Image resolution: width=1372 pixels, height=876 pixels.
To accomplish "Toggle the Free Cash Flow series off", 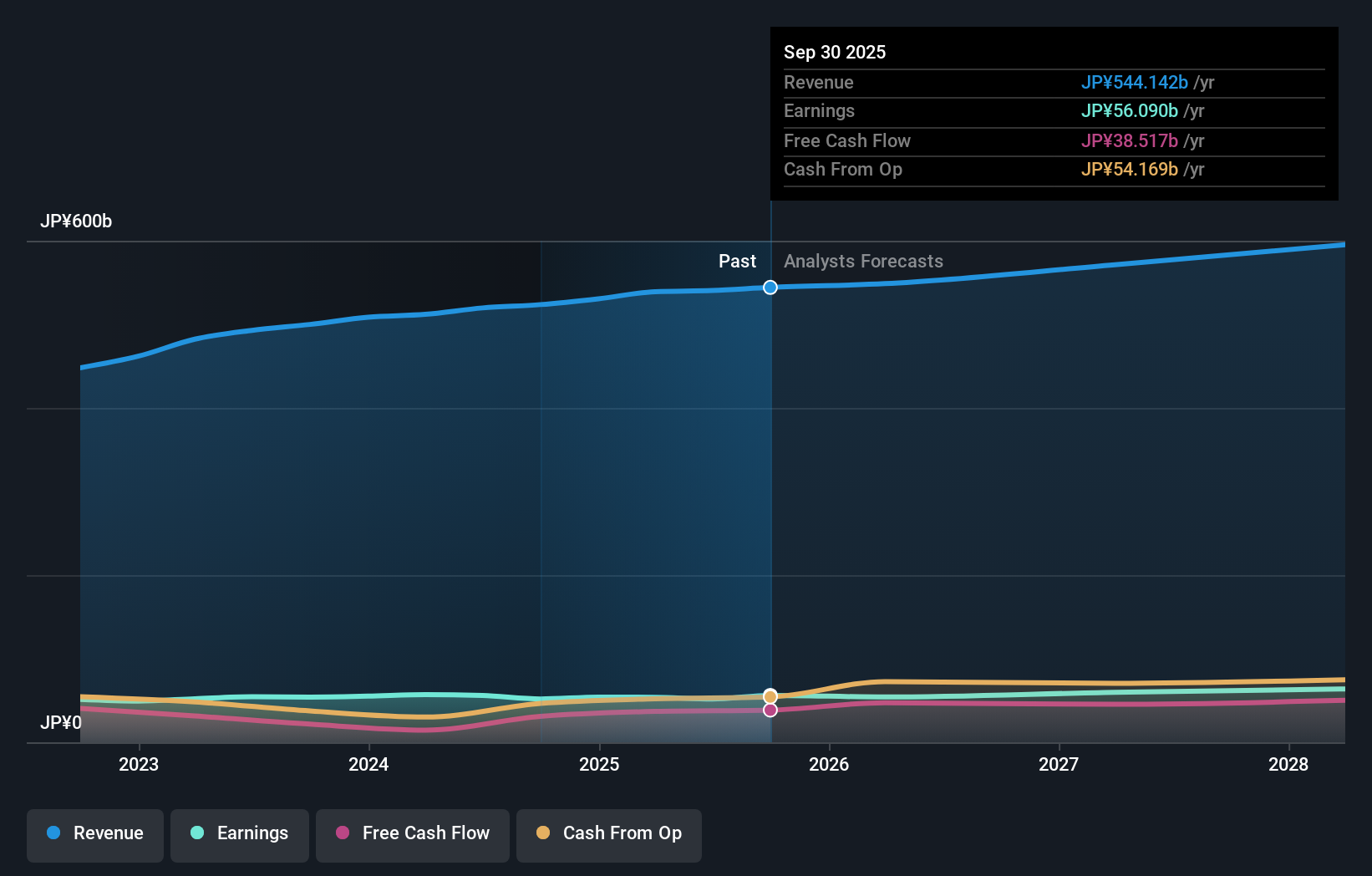I will [x=412, y=835].
